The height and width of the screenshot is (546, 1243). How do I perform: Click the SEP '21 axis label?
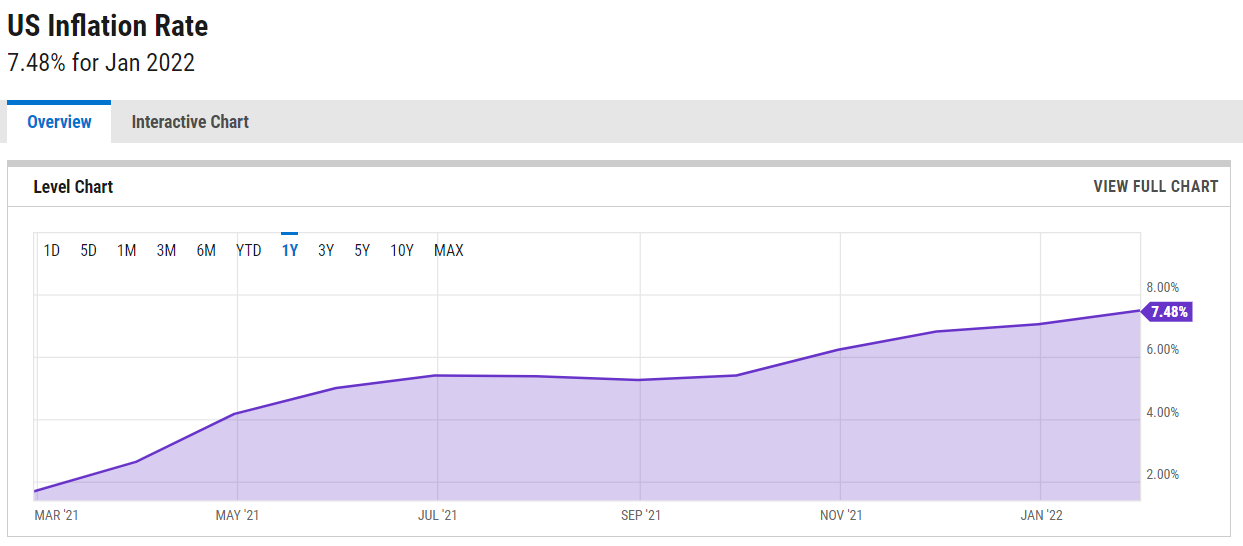click(x=640, y=515)
